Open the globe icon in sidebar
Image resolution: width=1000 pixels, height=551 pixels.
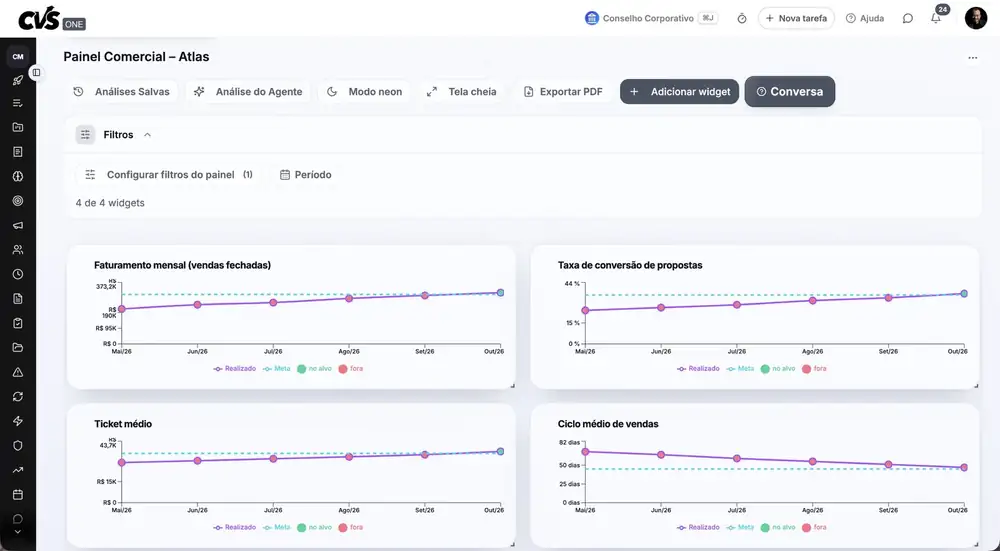pyautogui.click(x=18, y=177)
